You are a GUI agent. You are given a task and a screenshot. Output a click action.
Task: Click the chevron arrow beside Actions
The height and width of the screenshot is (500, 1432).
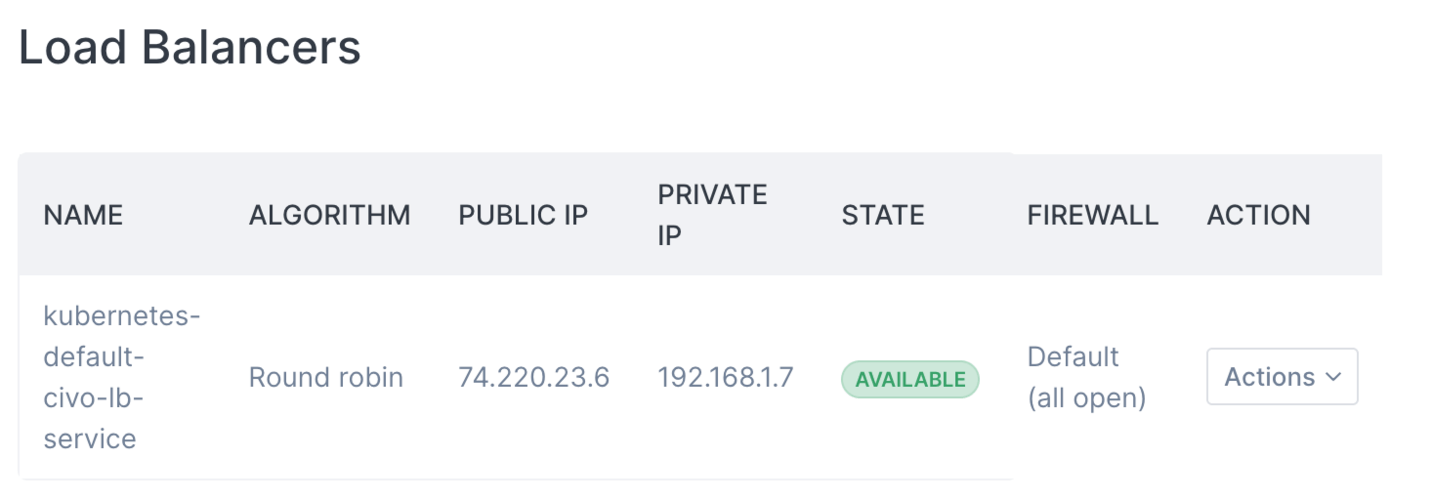pyautogui.click(x=1333, y=377)
